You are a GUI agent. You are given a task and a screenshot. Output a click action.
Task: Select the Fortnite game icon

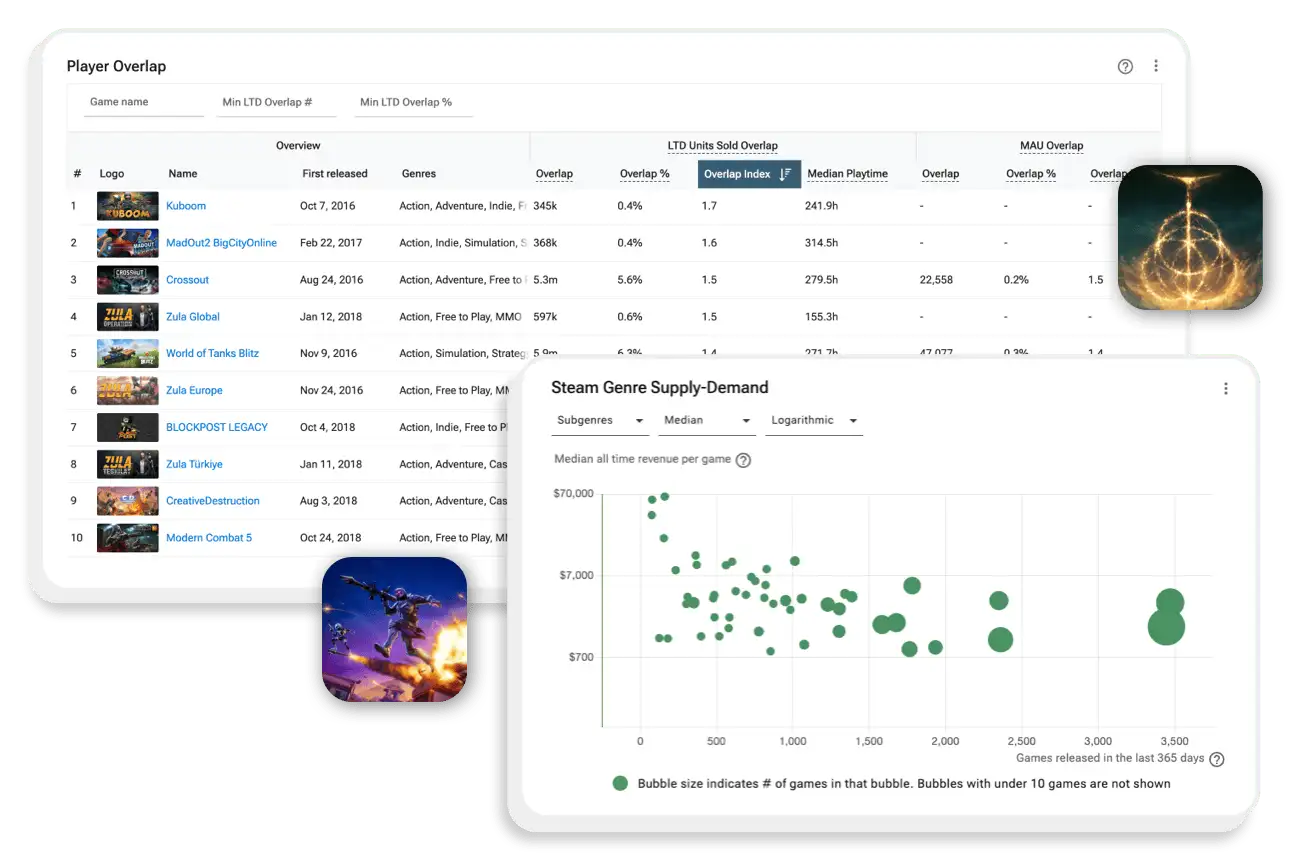[394, 628]
